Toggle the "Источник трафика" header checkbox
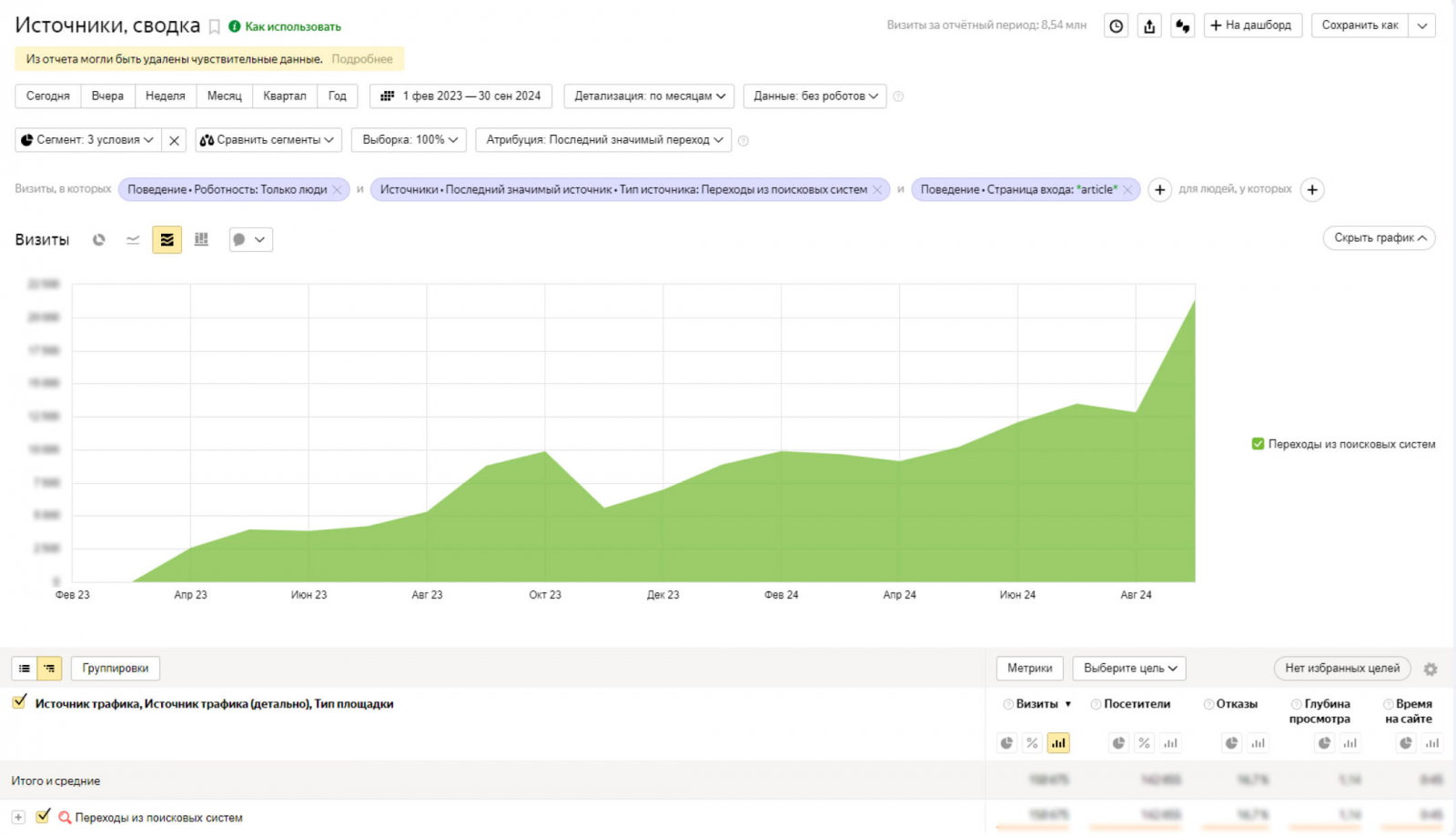Image resolution: width=1456 pixels, height=836 pixels. click(x=19, y=702)
